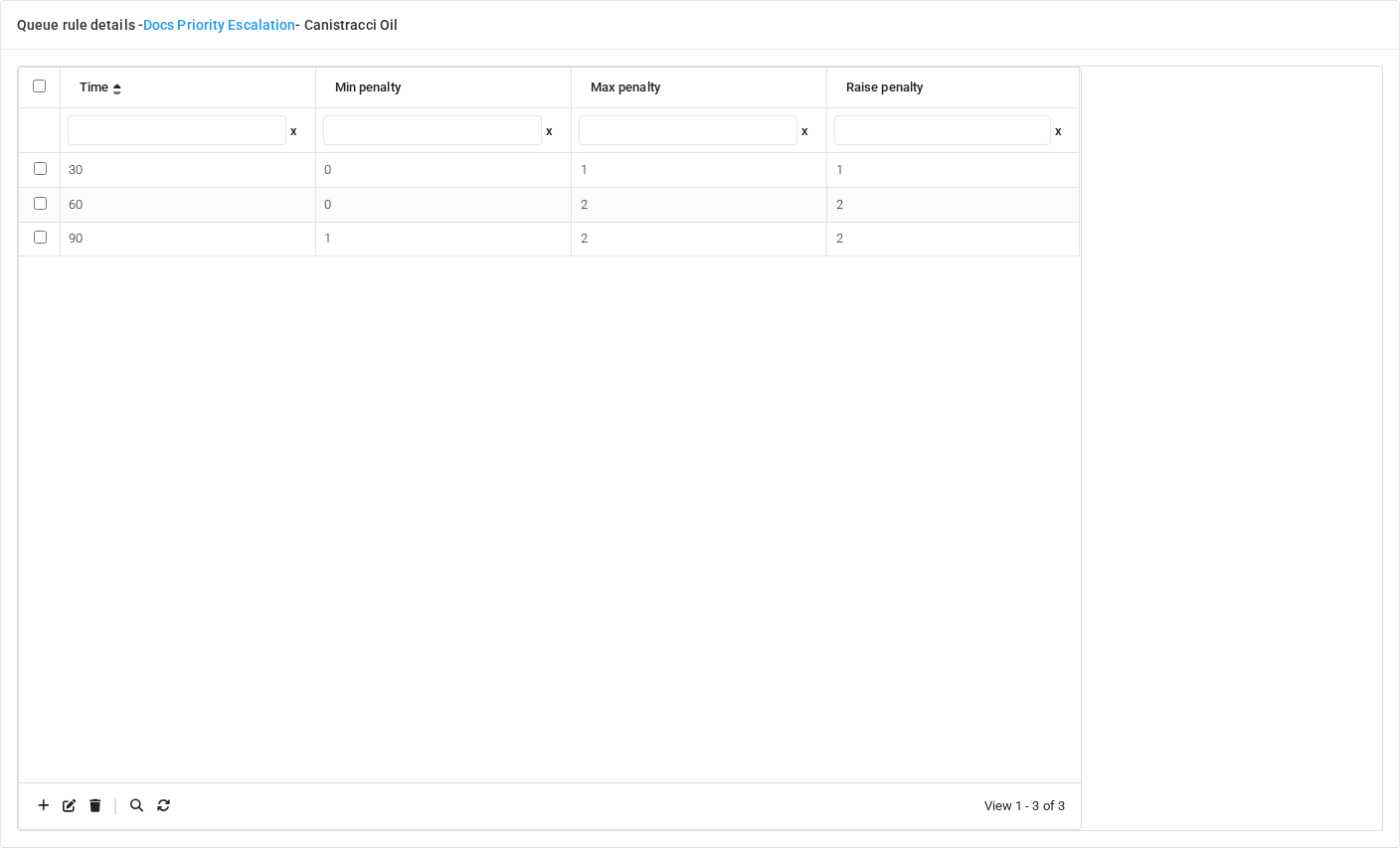Select the row with Time 60
The image size is (1400, 848).
pos(41,204)
